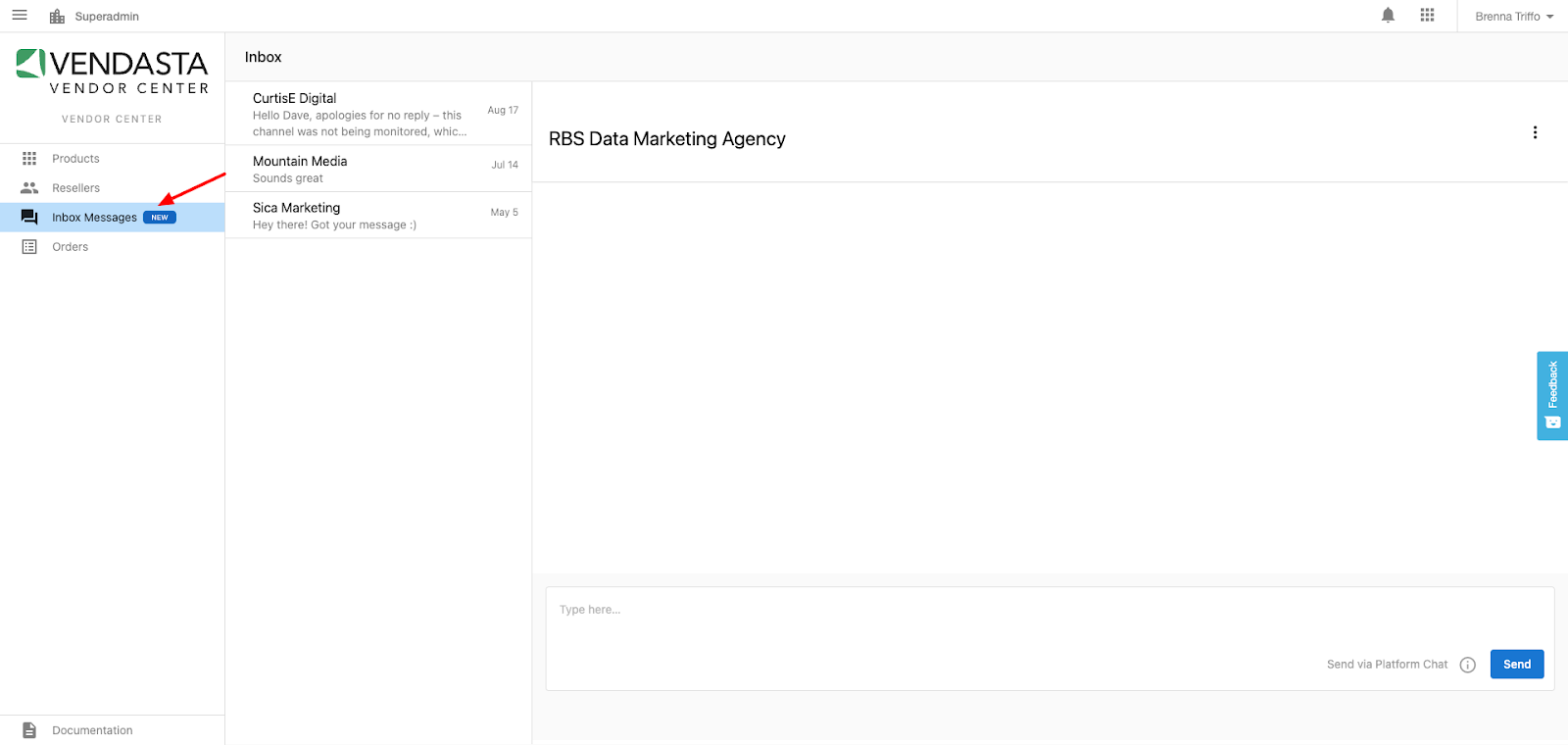Click the Products grid icon
Viewport: 1568px width, 745px height.
pyautogui.click(x=29, y=159)
